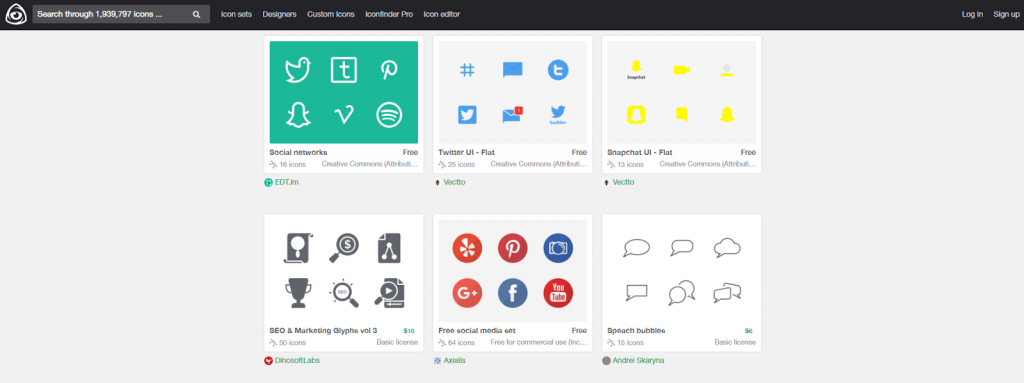Click Free for commercial use license text
The height and width of the screenshot is (383, 1024).
[x=538, y=342]
